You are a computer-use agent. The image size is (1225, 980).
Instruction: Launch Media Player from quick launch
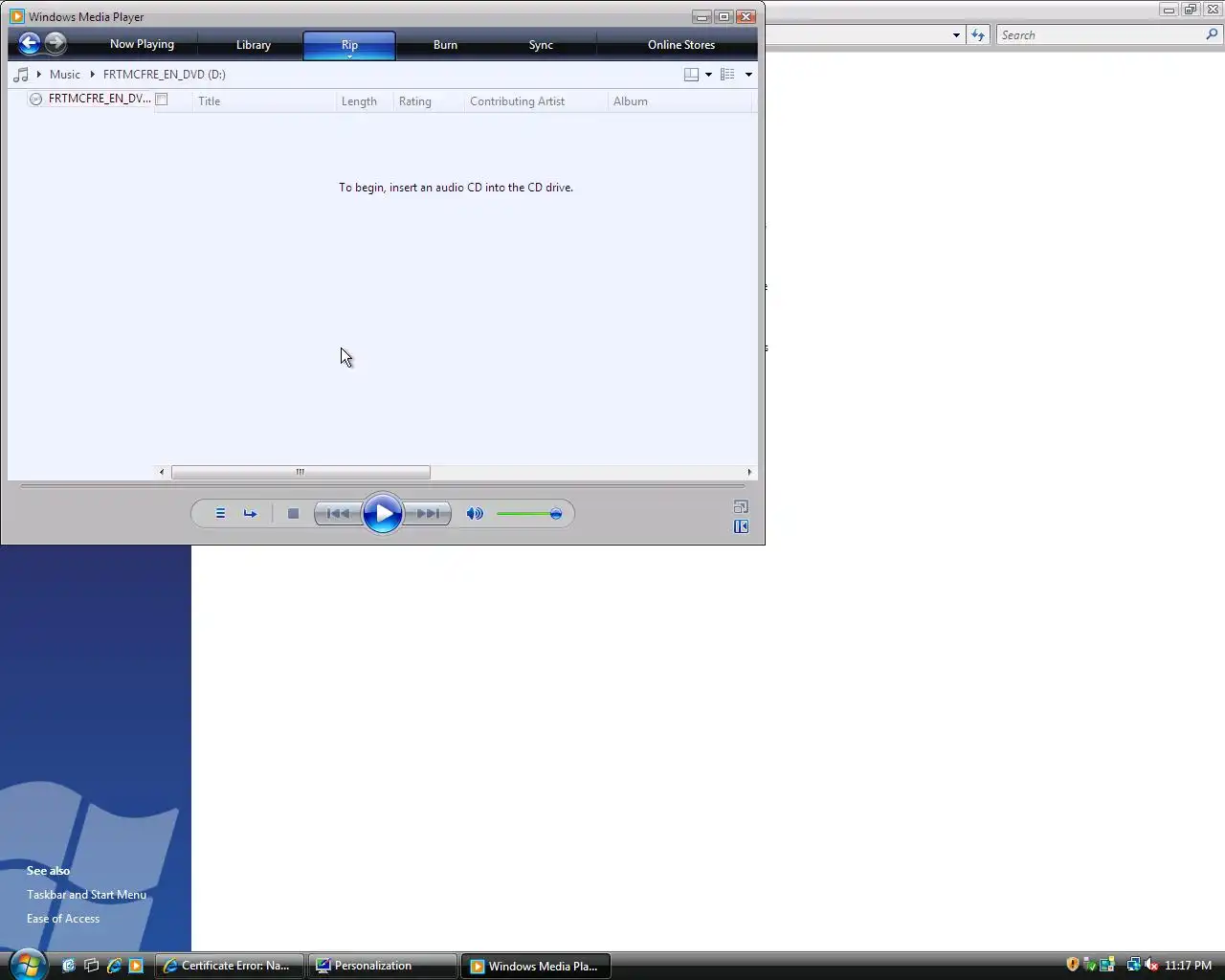point(136,966)
